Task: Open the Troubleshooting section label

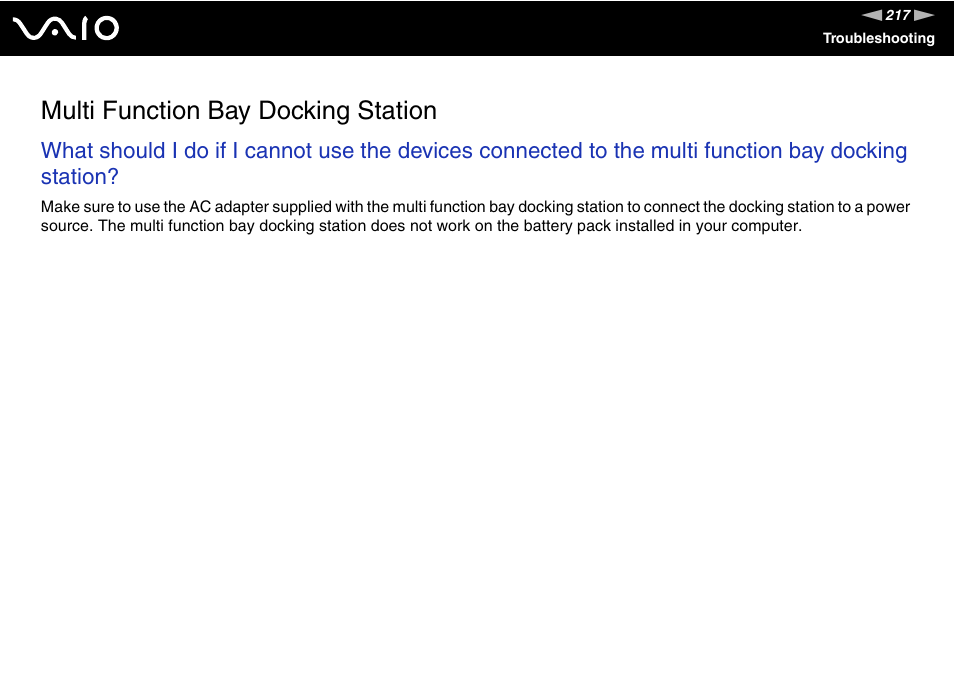Action: (x=879, y=38)
